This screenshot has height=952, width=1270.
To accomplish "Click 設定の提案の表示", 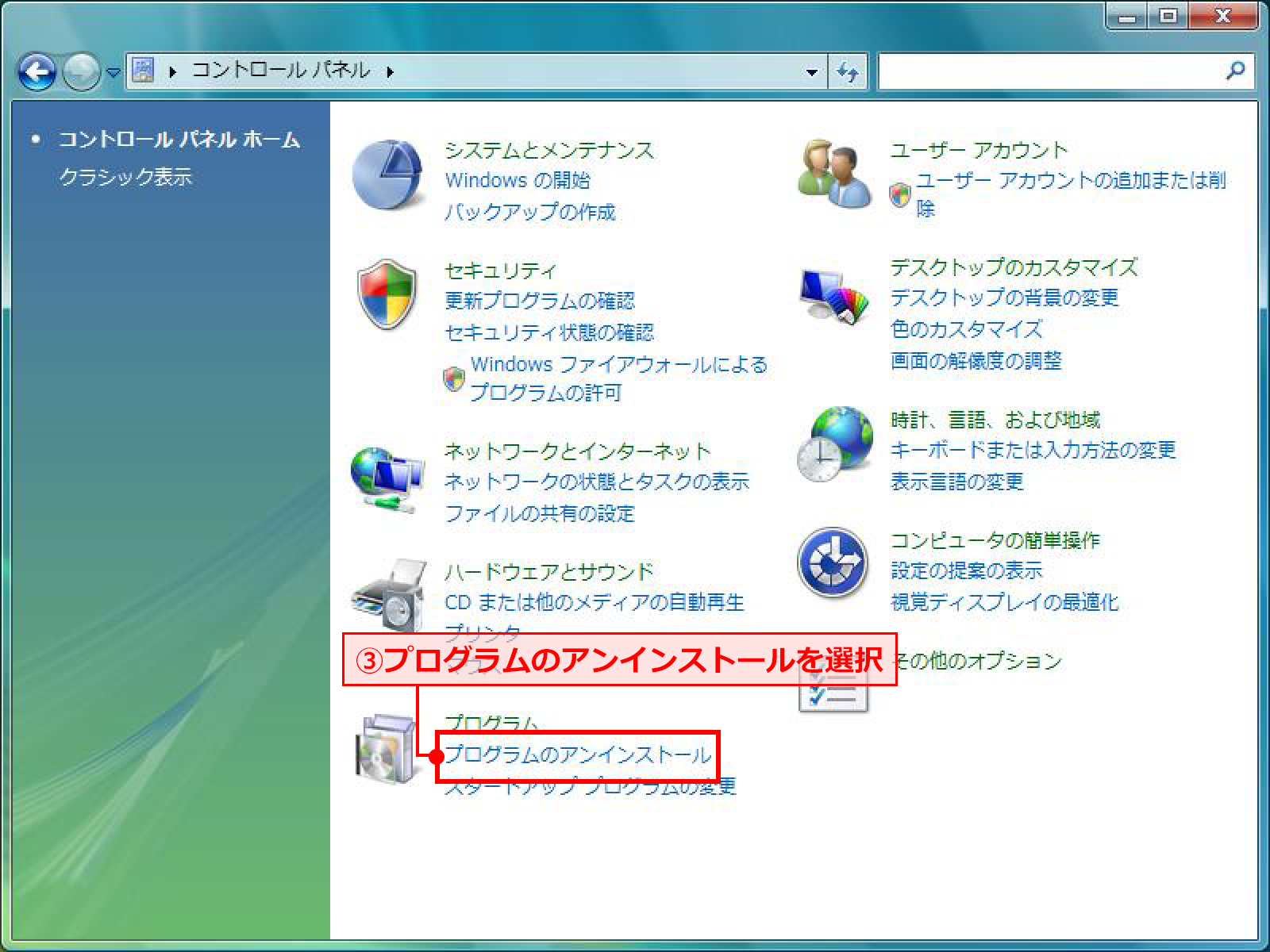I will (966, 570).
